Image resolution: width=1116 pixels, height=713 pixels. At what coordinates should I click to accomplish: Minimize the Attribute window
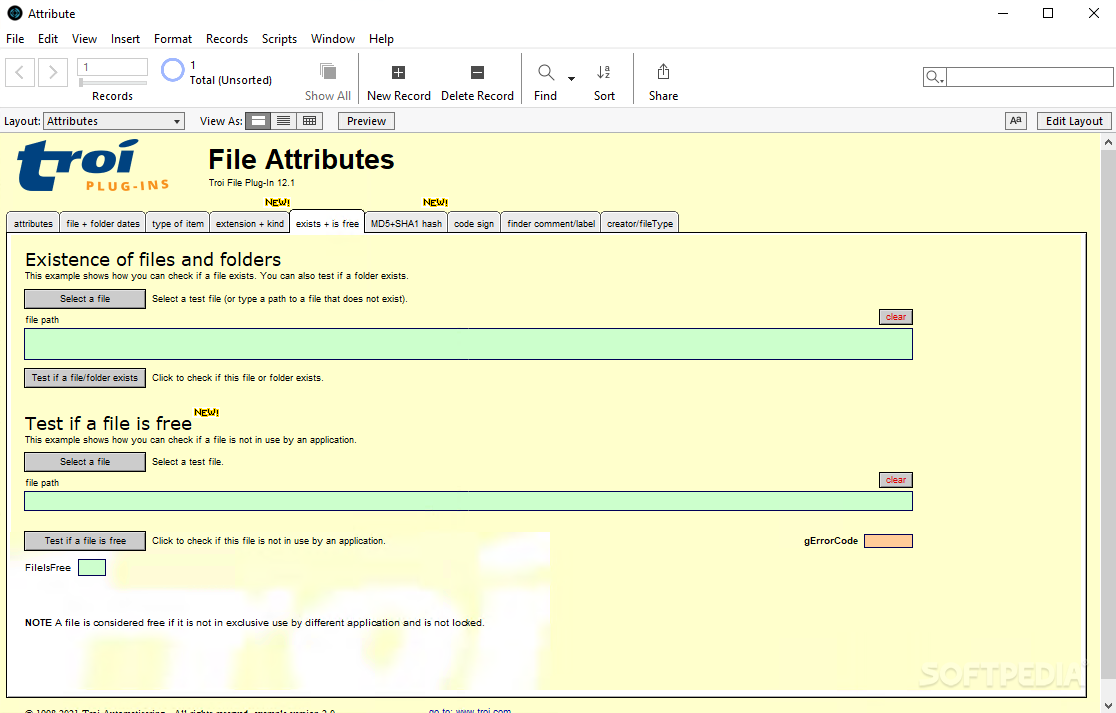(x=1003, y=14)
